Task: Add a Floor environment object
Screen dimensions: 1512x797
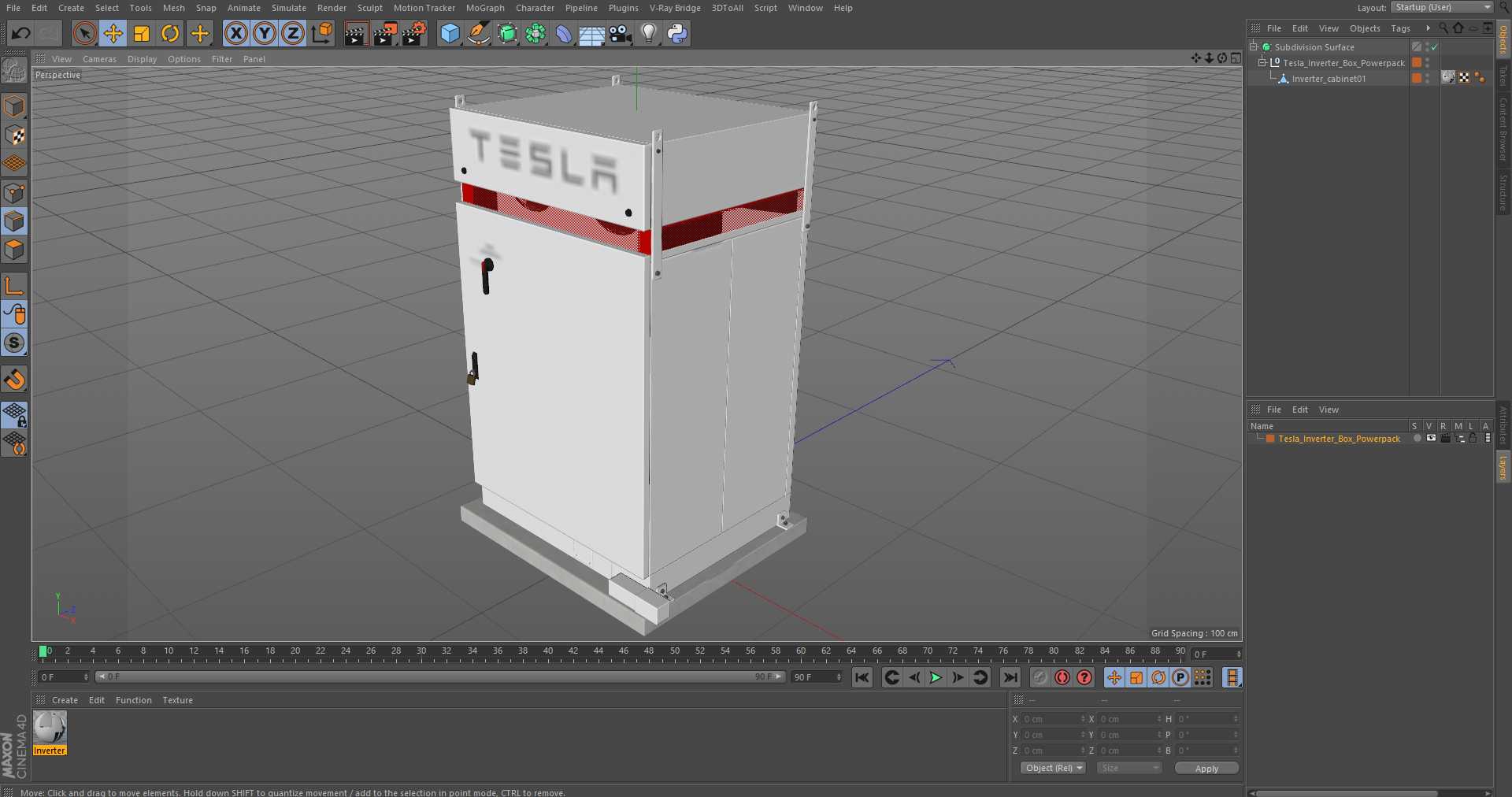Action: click(591, 33)
